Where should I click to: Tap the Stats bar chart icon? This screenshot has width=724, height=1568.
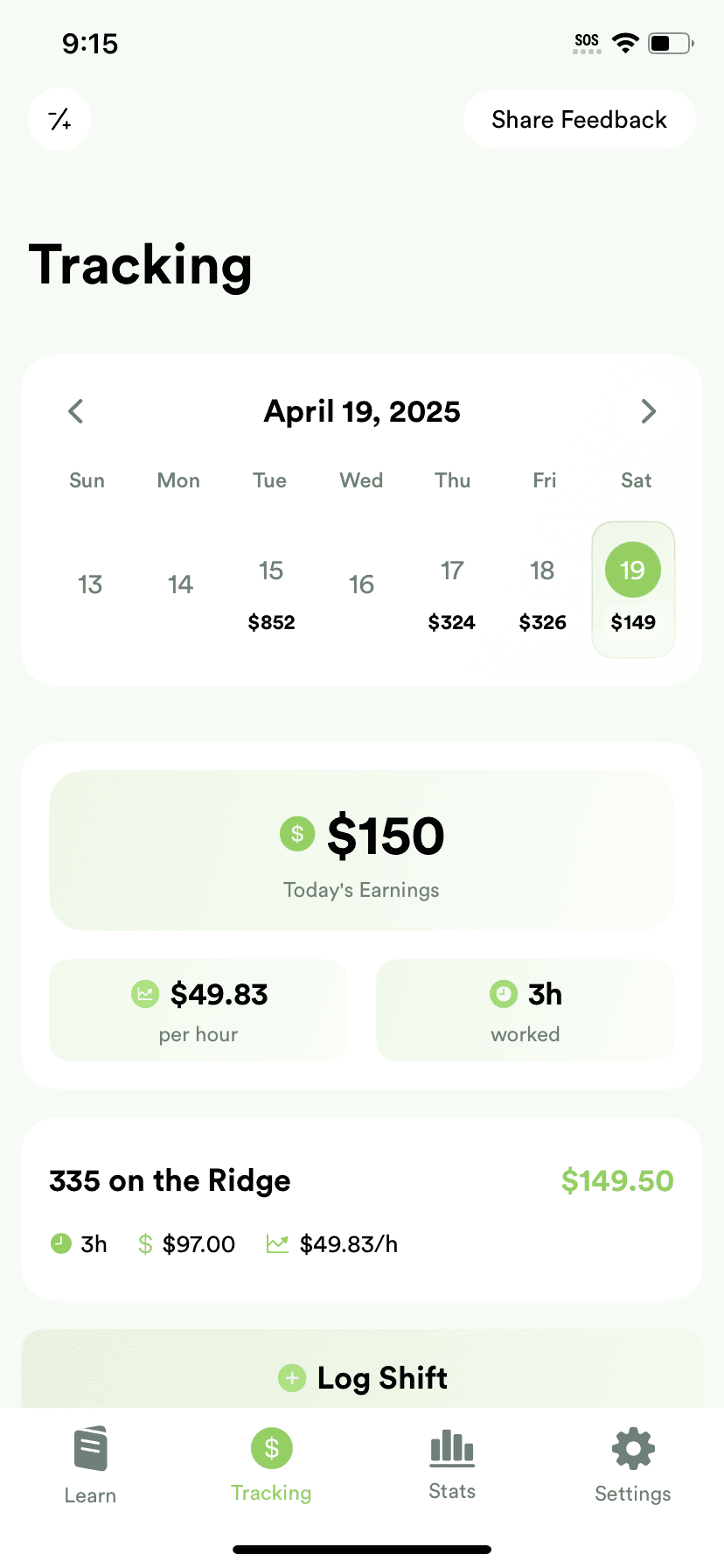coord(452,1449)
